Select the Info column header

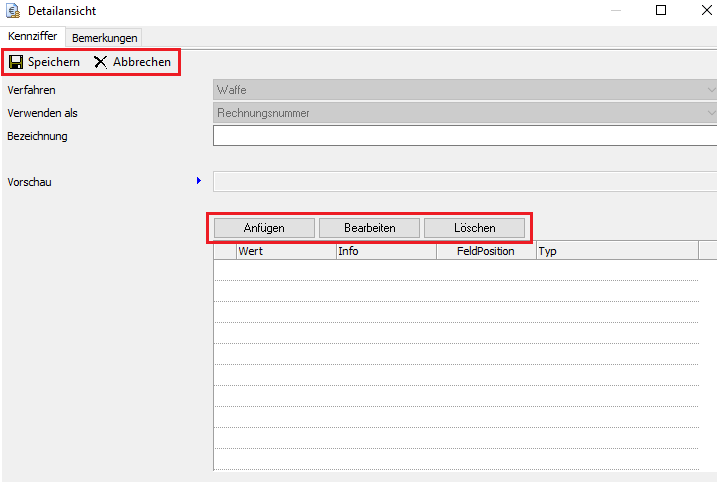[385, 251]
